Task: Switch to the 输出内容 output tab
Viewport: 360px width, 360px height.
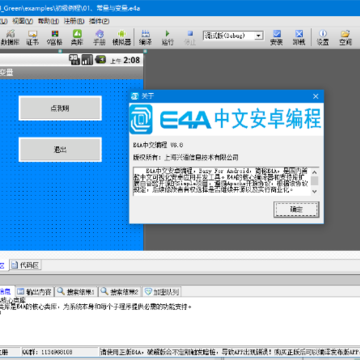Action: tap(35, 292)
